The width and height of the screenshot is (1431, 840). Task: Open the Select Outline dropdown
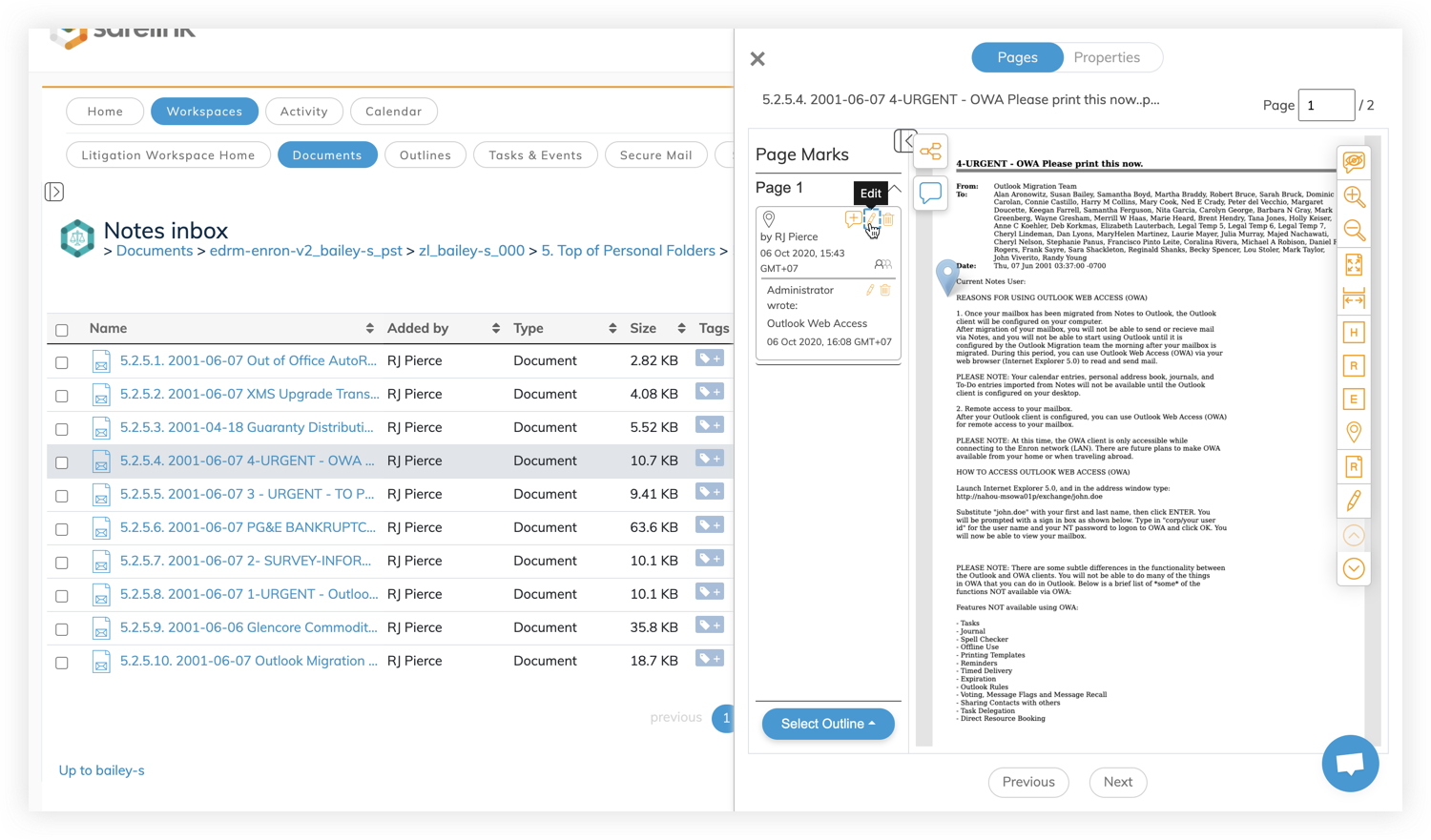point(828,724)
